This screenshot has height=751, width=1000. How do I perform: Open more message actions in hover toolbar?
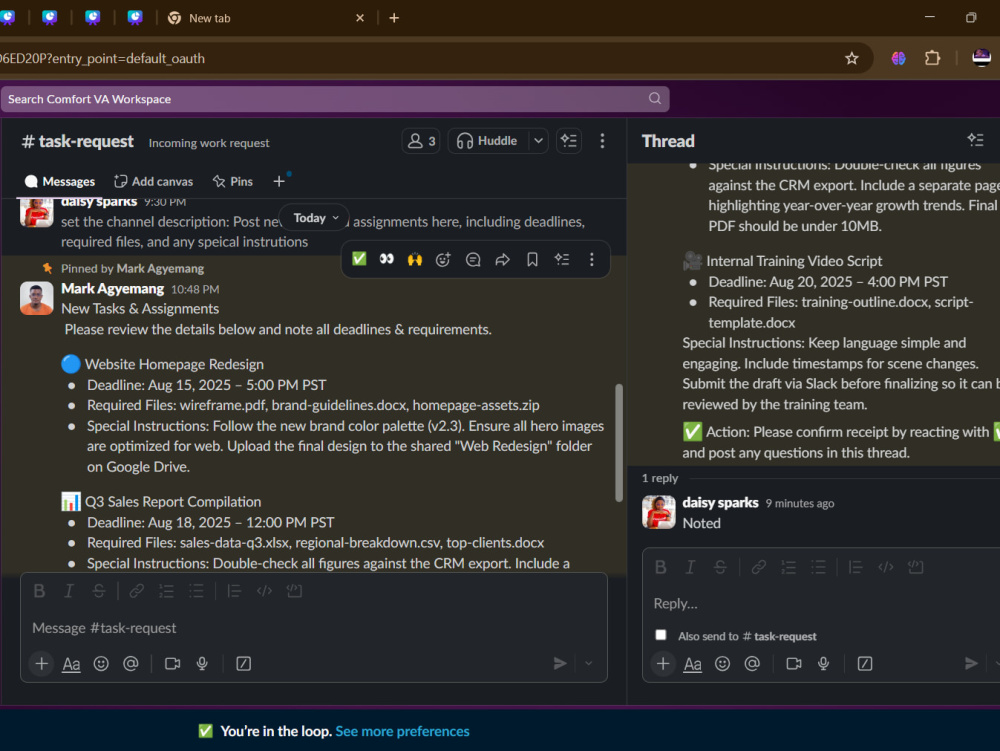point(592,259)
